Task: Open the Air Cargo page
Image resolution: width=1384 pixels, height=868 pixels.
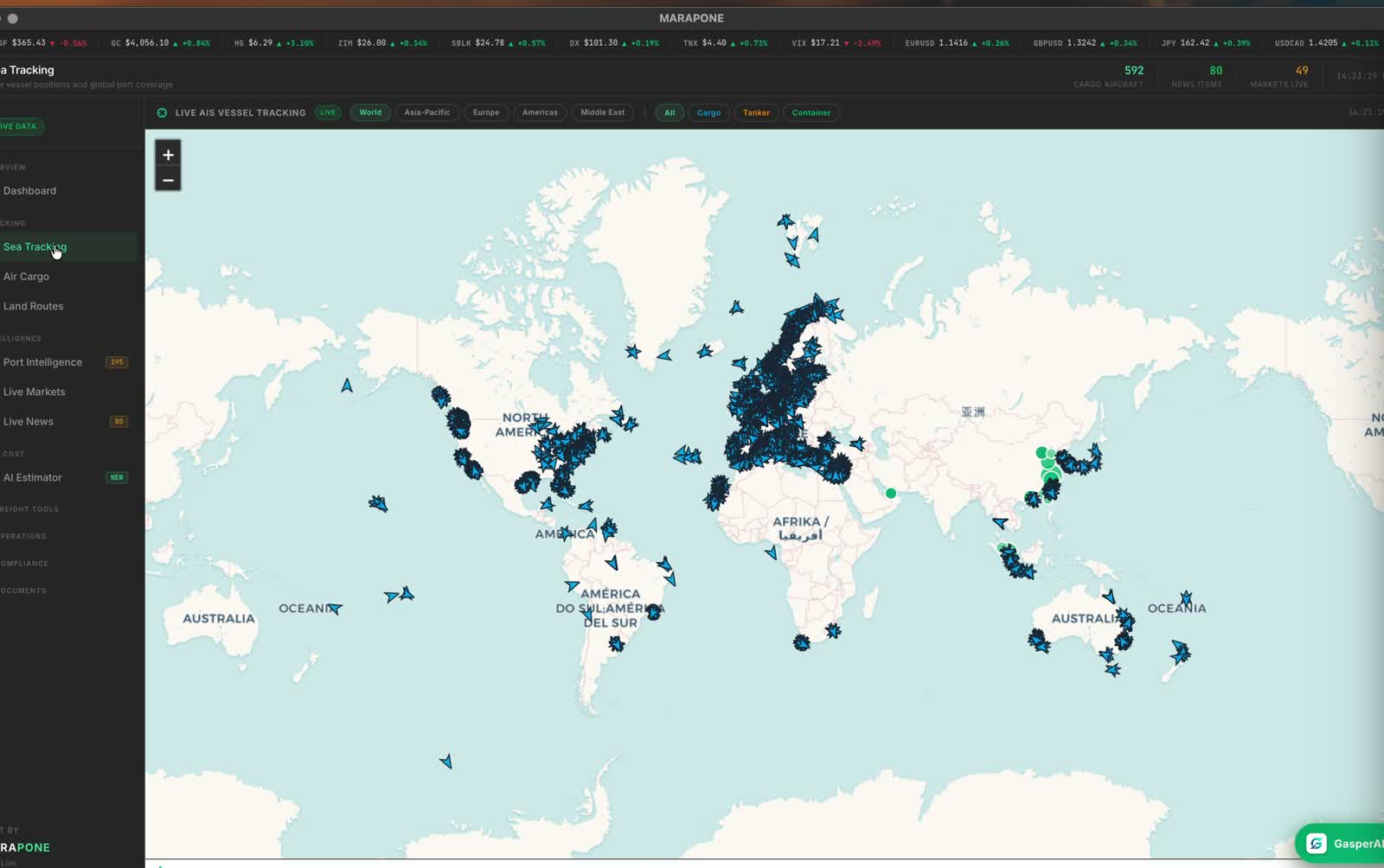Action: pyautogui.click(x=68, y=277)
